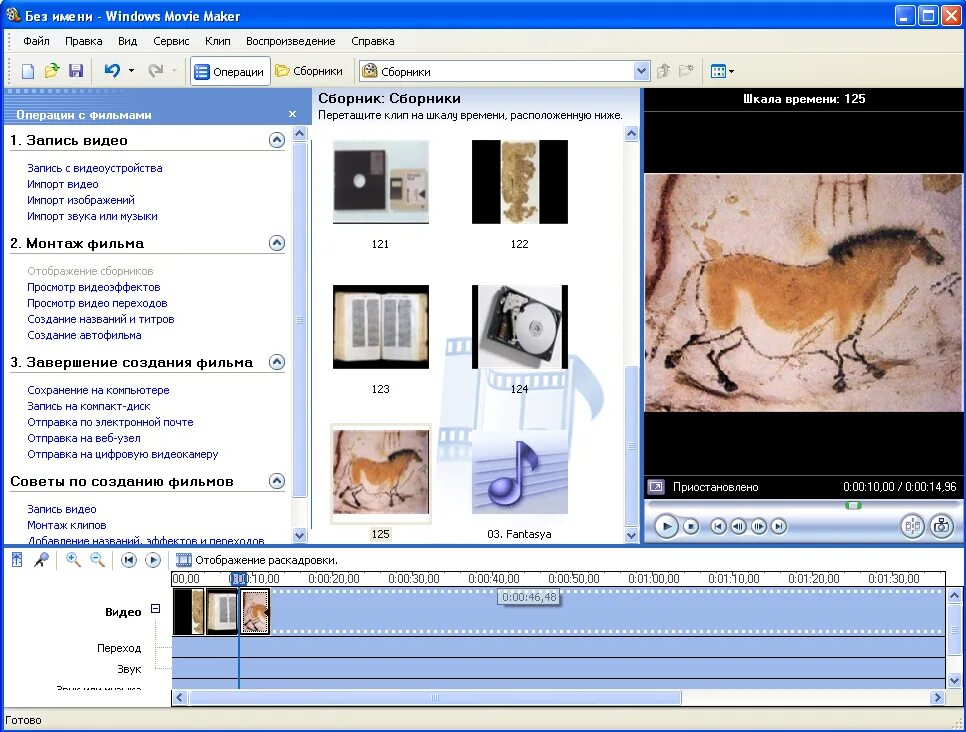Open Создание названий и титров link

click(100, 319)
